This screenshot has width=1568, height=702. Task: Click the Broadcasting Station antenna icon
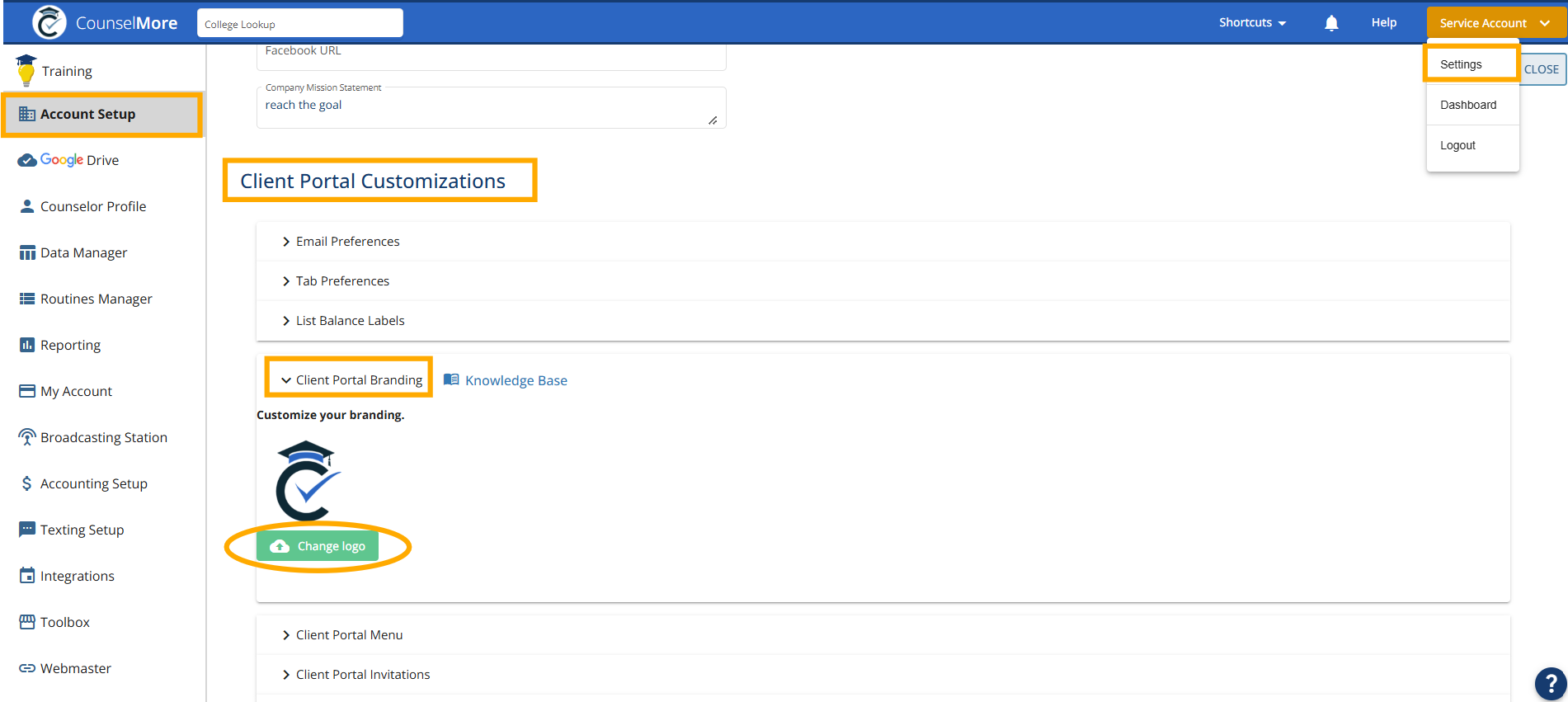click(27, 437)
